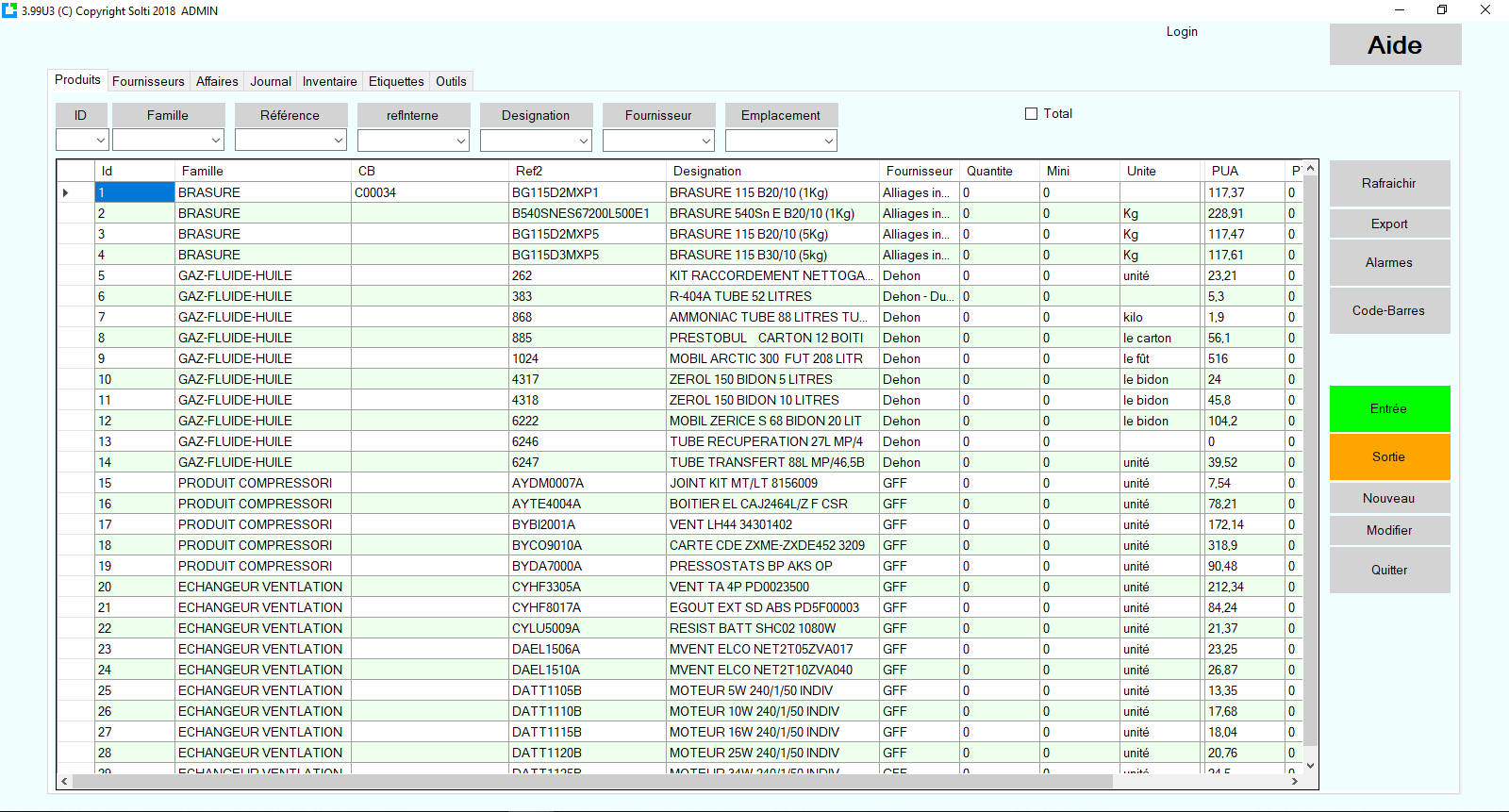Click the table's horizontal scrollbar thumb
The width and height of the screenshot is (1509, 812).
click(592, 782)
